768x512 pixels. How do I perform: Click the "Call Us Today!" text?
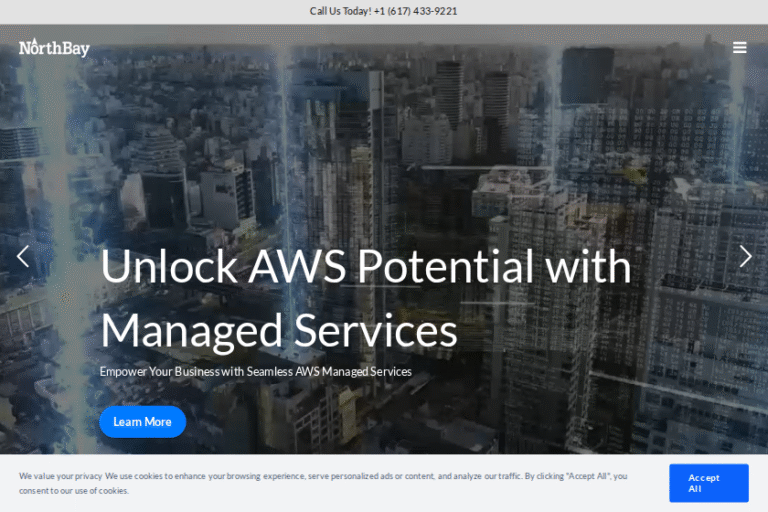[340, 11]
